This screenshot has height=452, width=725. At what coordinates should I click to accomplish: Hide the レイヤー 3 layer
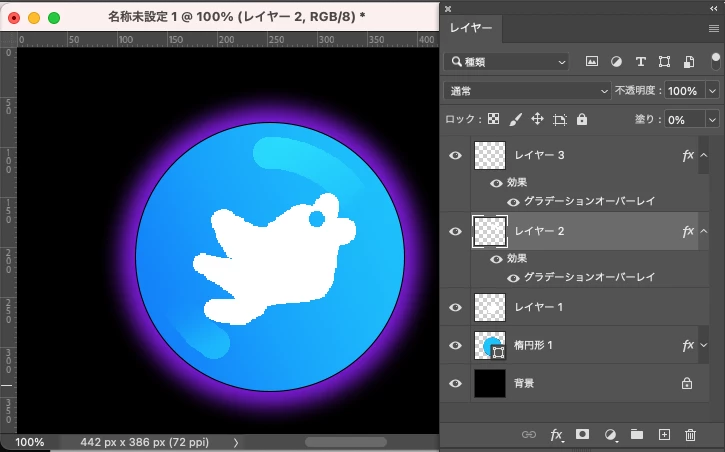pos(455,155)
